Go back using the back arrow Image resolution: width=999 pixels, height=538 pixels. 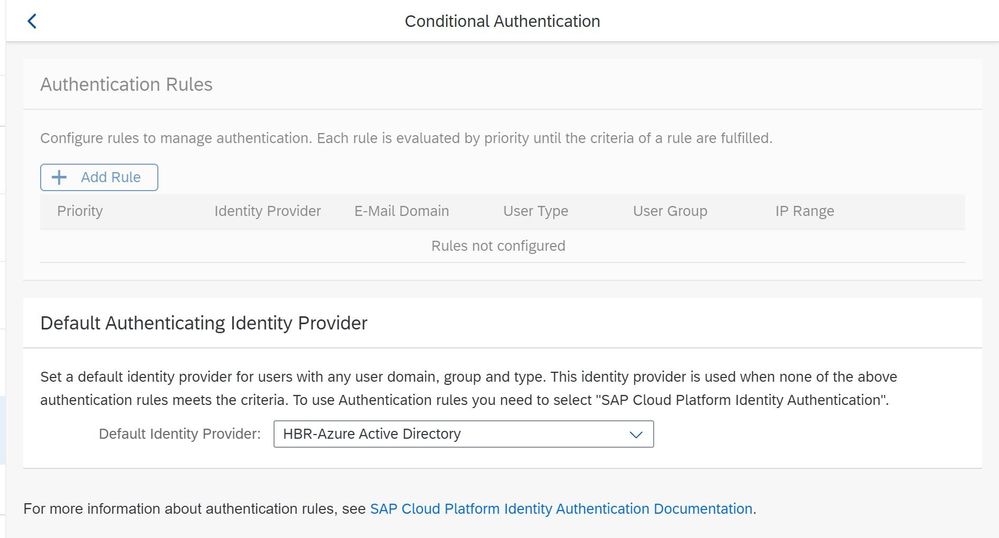[x=32, y=21]
